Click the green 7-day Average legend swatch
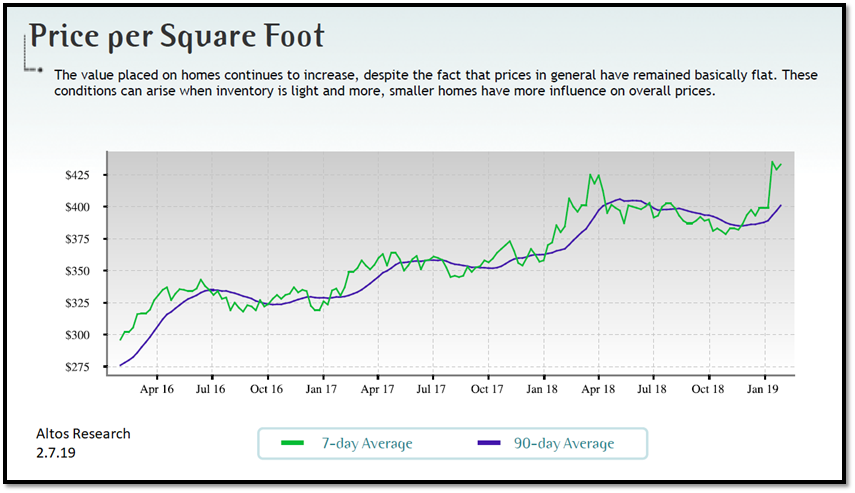 (x=291, y=443)
